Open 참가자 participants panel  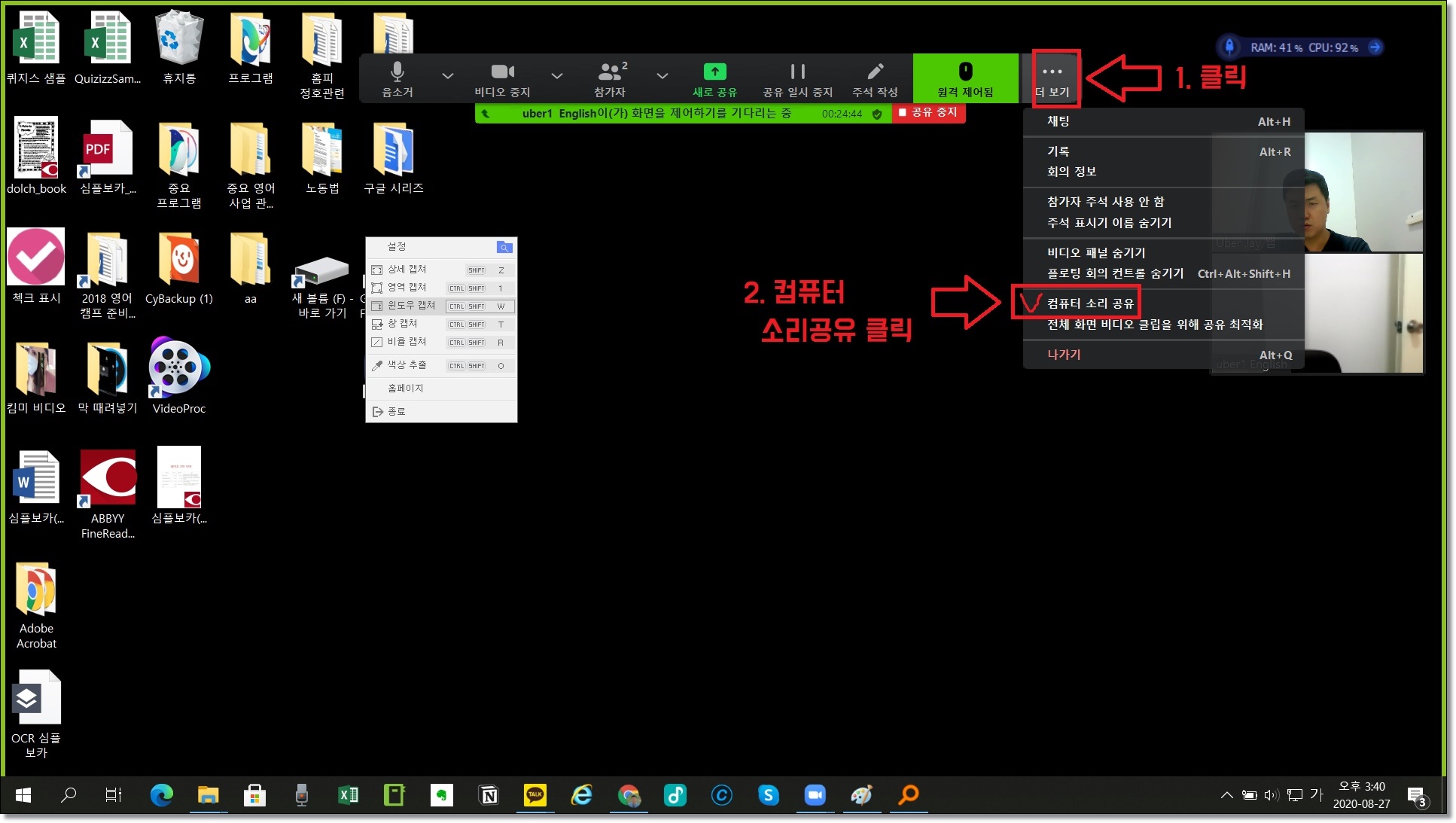coord(611,78)
